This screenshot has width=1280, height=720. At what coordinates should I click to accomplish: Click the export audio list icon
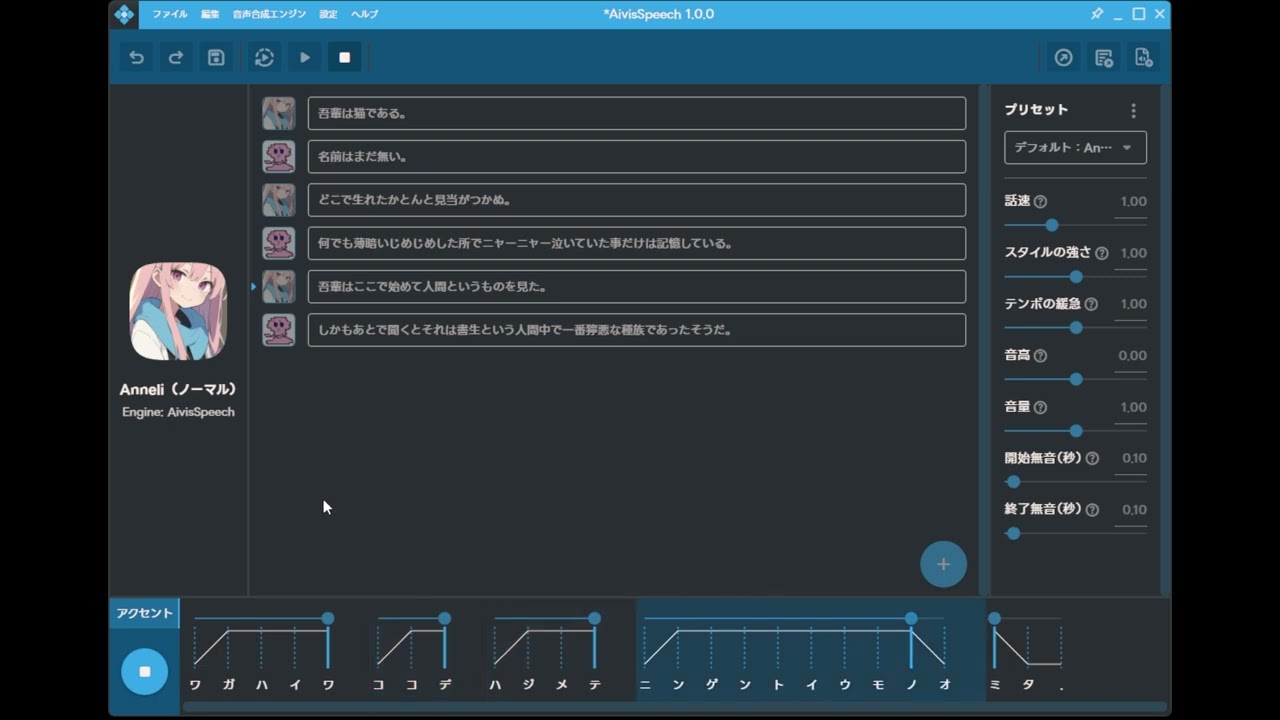1104,58
